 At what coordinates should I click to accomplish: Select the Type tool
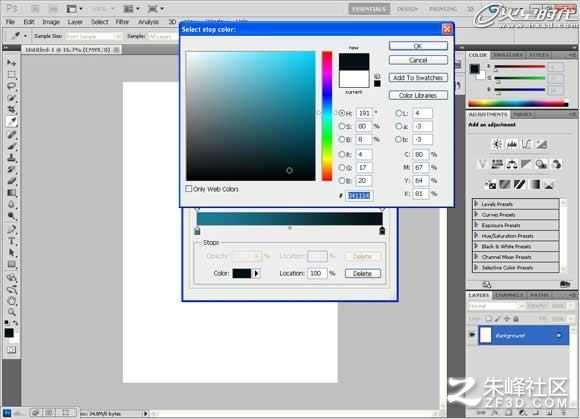click(x=11, y=241)
